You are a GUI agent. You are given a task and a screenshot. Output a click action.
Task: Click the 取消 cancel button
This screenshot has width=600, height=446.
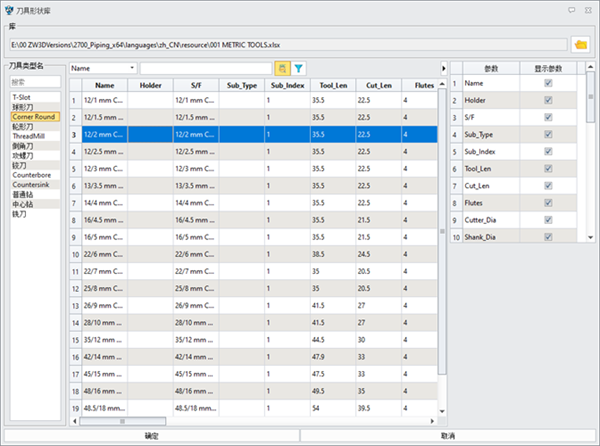[447, 436]
